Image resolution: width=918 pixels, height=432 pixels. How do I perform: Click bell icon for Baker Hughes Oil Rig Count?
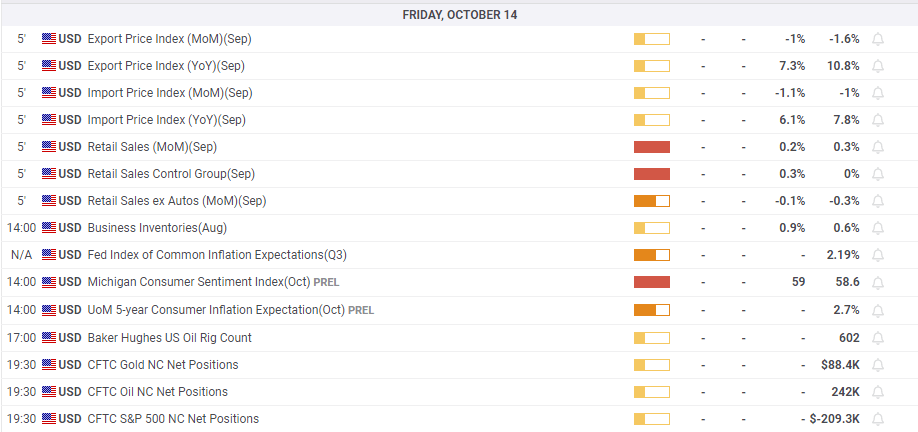click(878, 338)
